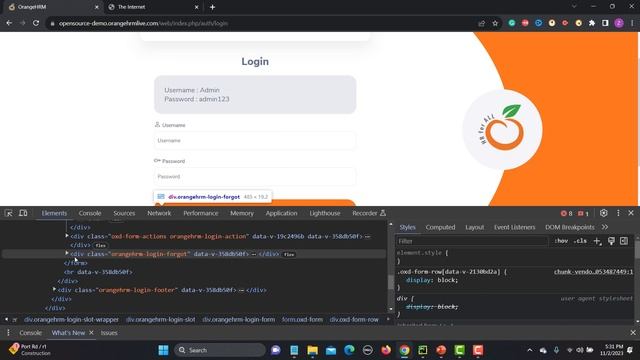Click the rendering emulations paintbrush icon
Screen dimensions: 640x360
[611, 241]
